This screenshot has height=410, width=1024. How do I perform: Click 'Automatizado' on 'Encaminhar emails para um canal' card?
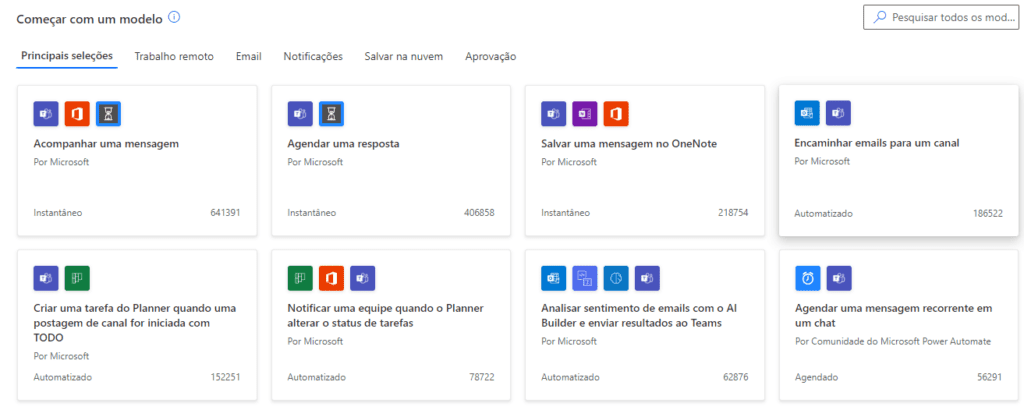824,213
